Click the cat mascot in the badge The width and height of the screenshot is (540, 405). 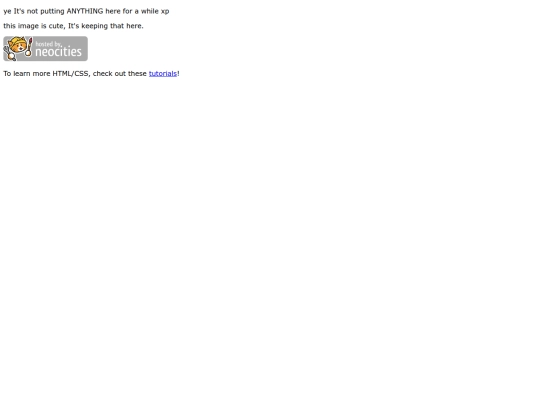point(18,49)
